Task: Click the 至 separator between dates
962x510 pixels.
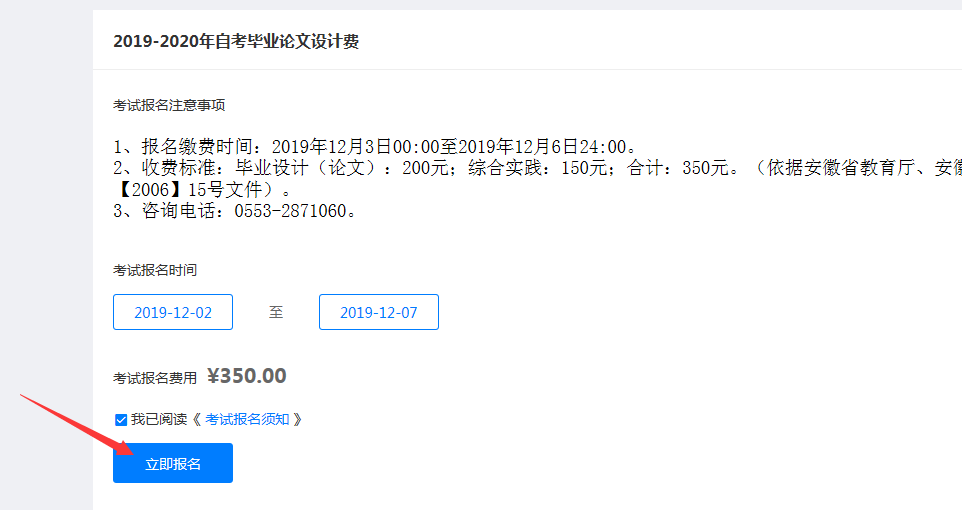Action: point(276,312)
